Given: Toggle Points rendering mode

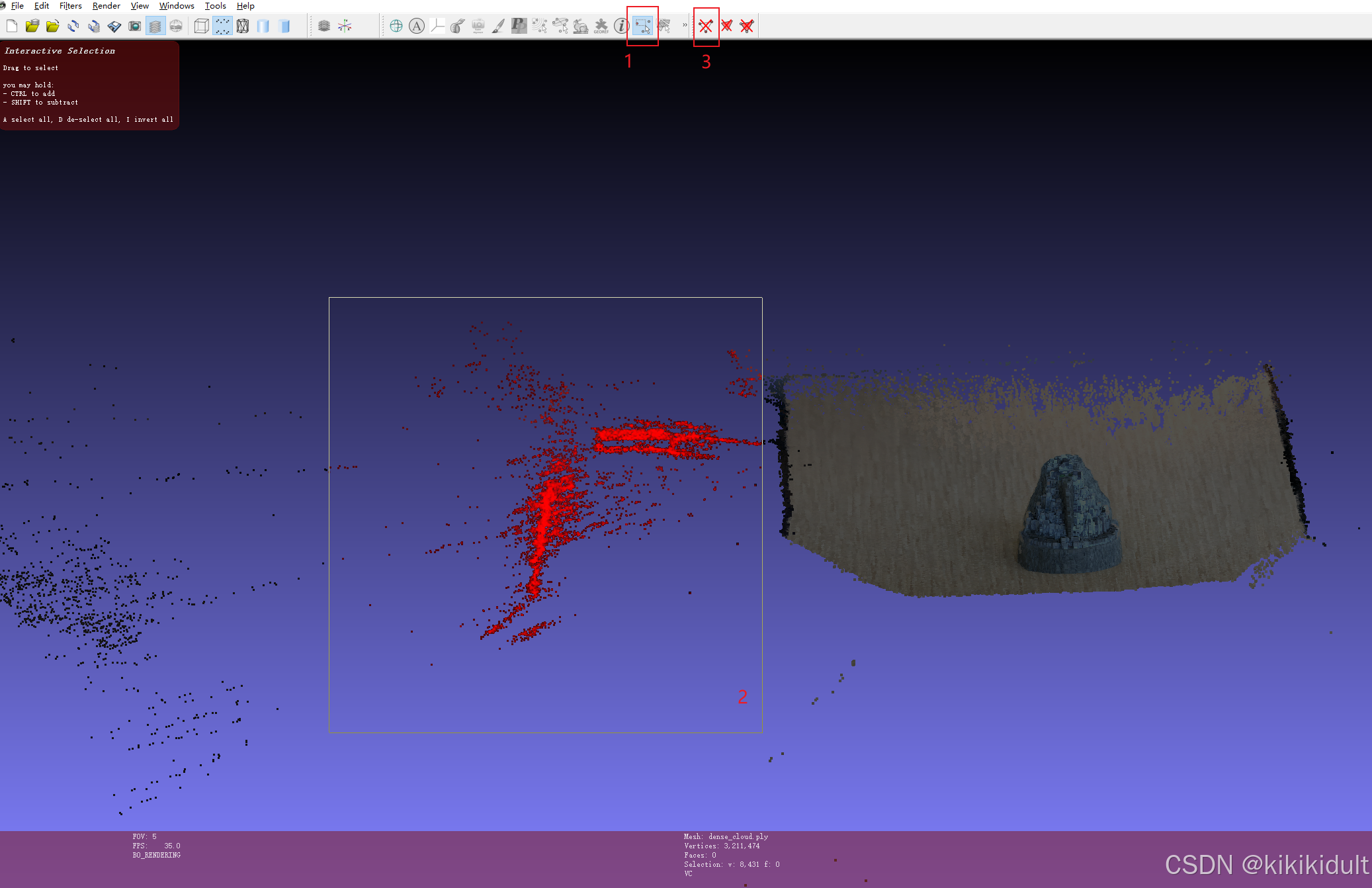Looking at the screenshot, I should click(222, 26).
